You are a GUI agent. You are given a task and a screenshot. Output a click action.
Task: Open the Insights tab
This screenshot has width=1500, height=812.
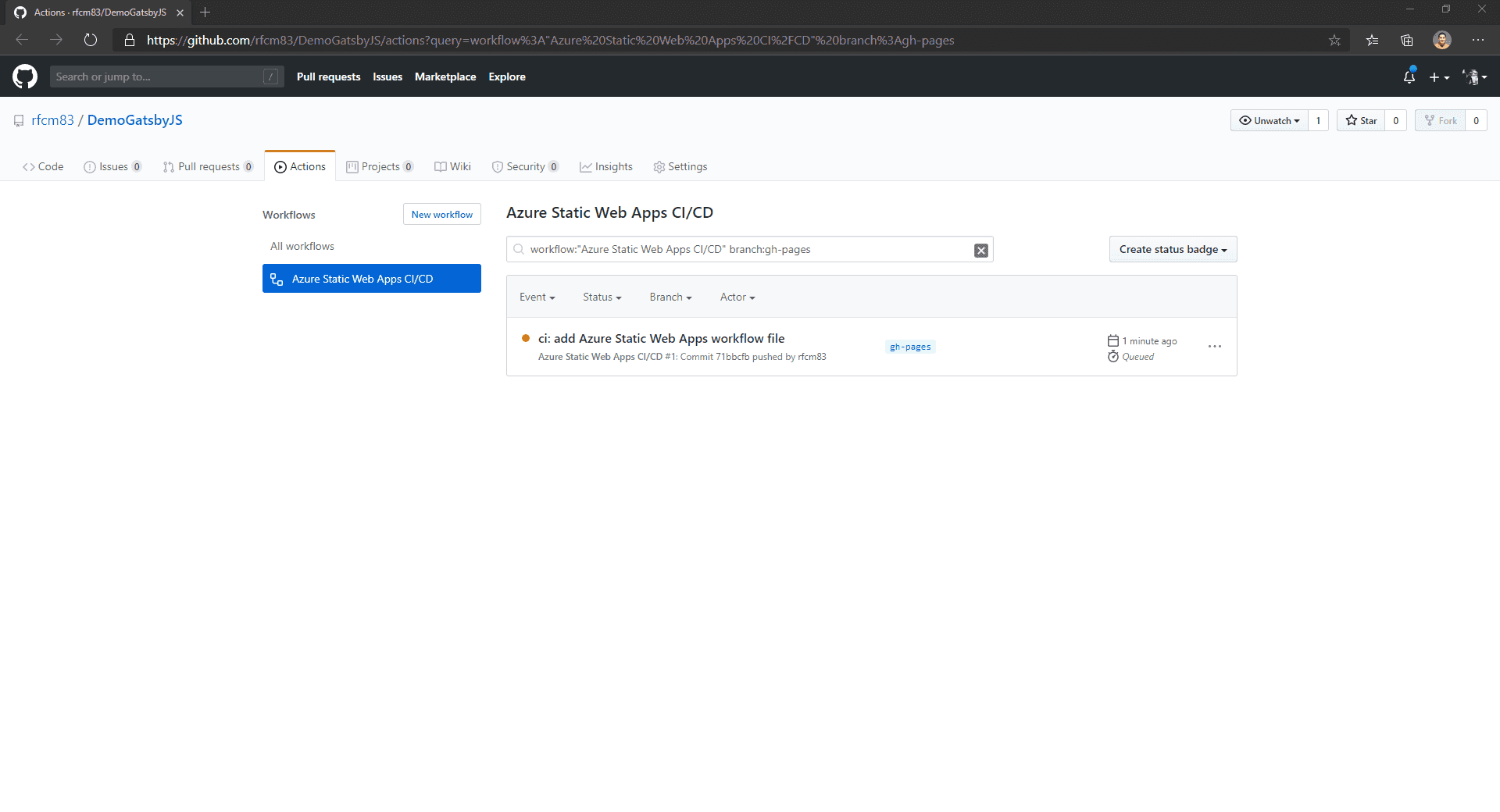[606, 166]
